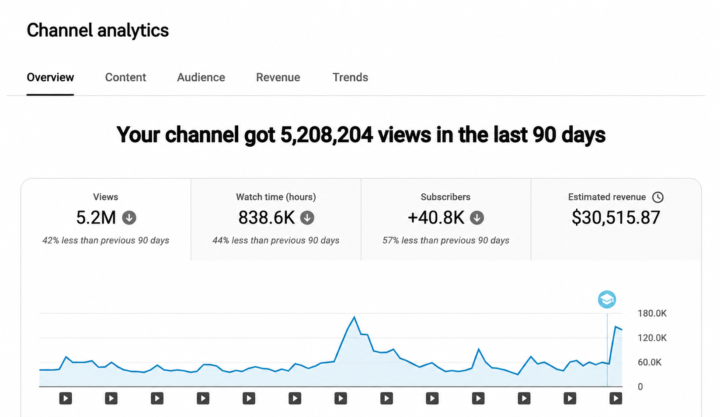Click "57% less than previous 90 days"
The width and height of the screenshot is (720, 417).
[446, 240]
